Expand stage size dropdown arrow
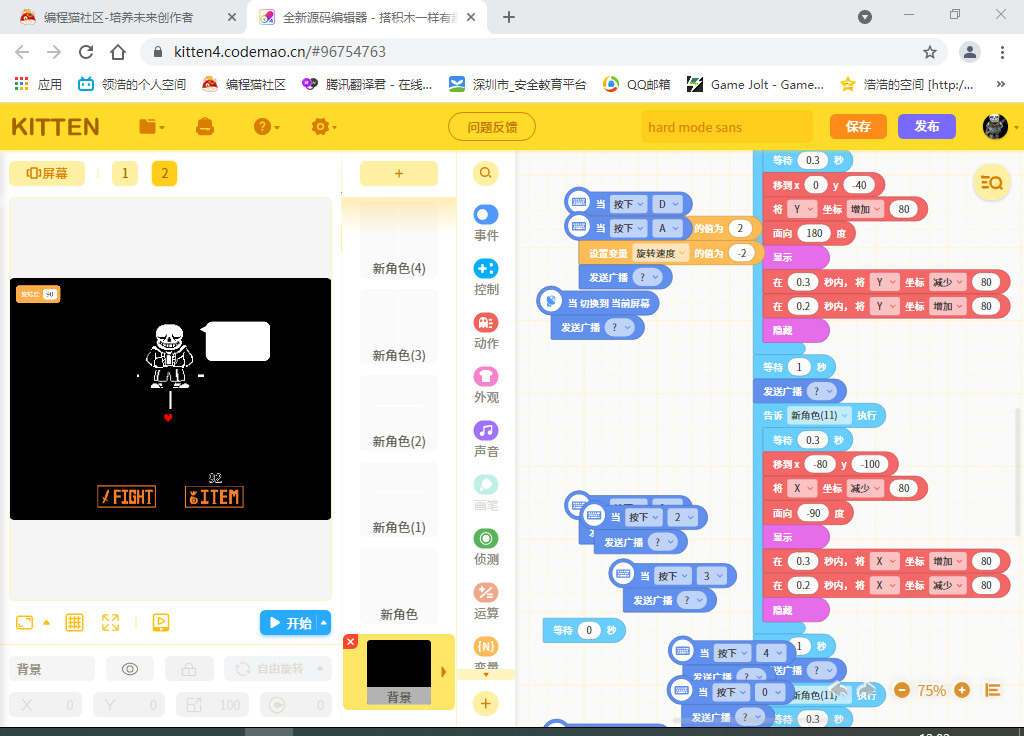The image size is (1024, 736). coord(46,622)
